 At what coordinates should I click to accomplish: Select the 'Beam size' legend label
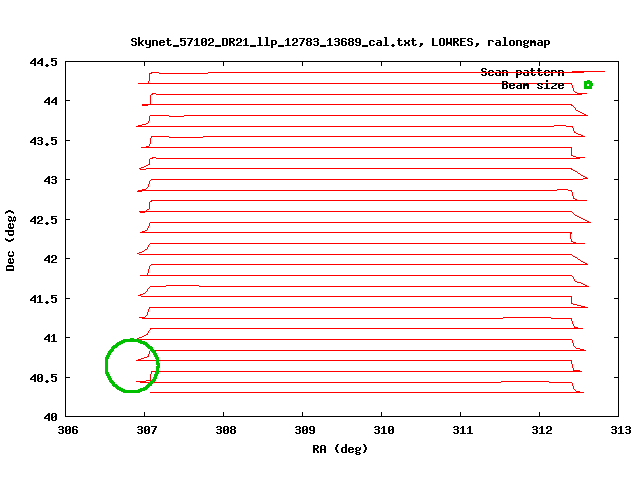[x=533, y=85]
